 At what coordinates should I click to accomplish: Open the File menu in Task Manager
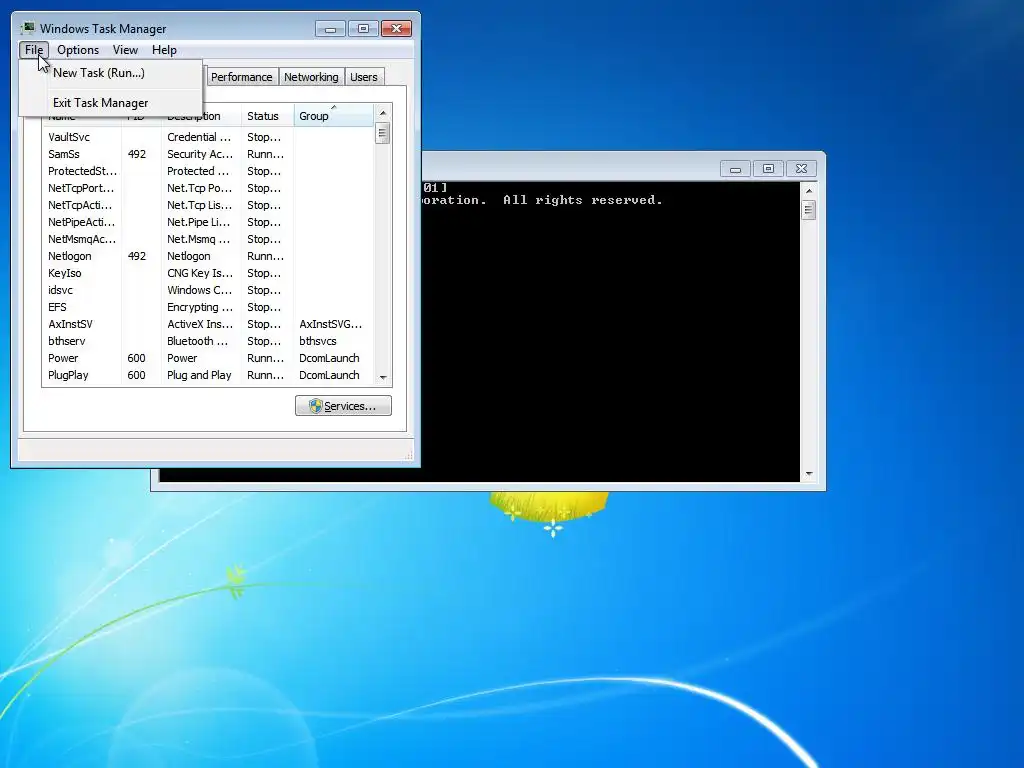tap(34, 50)
